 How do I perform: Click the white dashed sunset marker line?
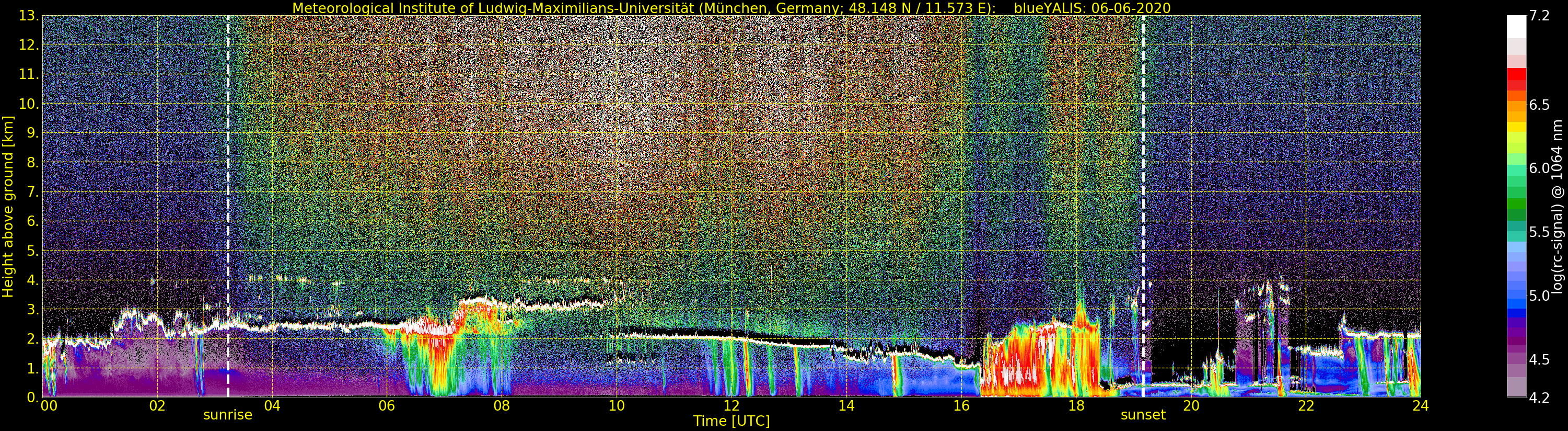[1143, 206]
